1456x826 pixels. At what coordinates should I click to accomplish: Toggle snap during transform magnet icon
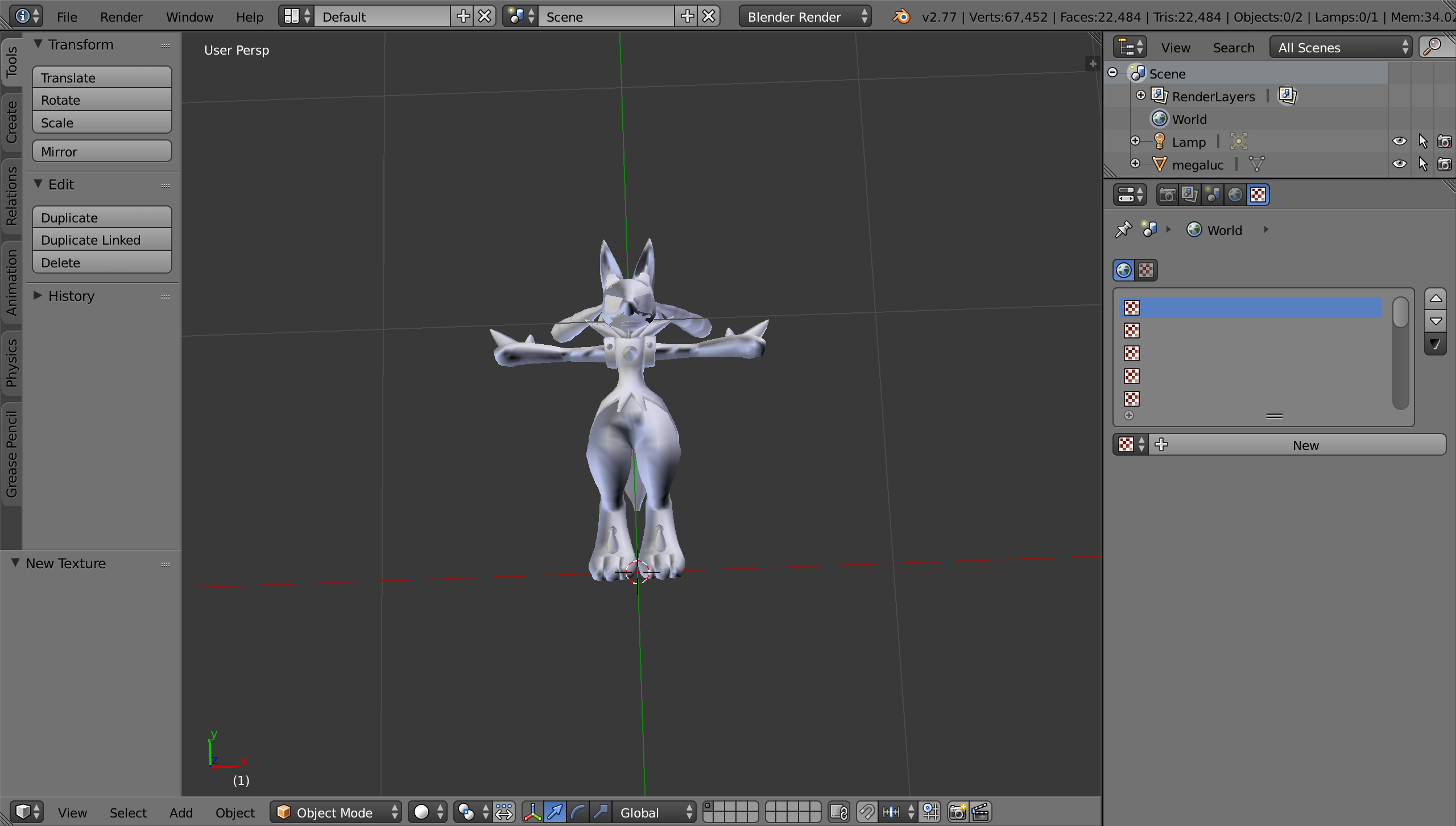[x=866, y=812]
